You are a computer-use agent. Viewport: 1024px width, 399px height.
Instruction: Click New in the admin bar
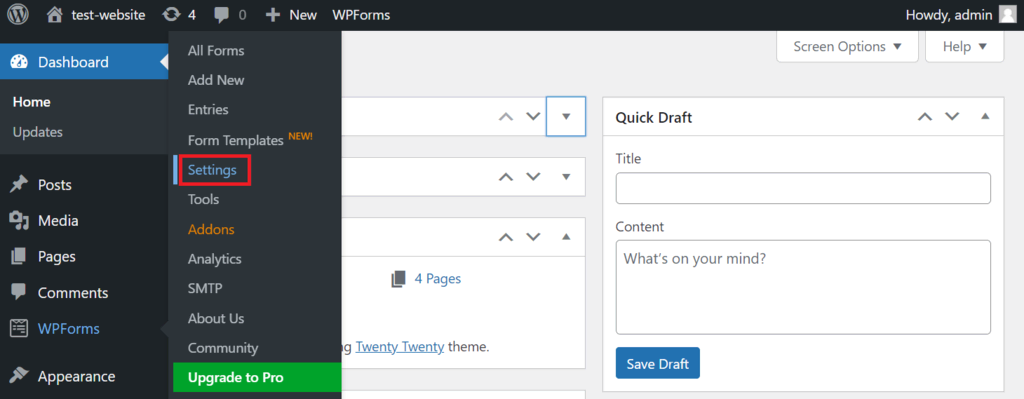pos(303,14)
